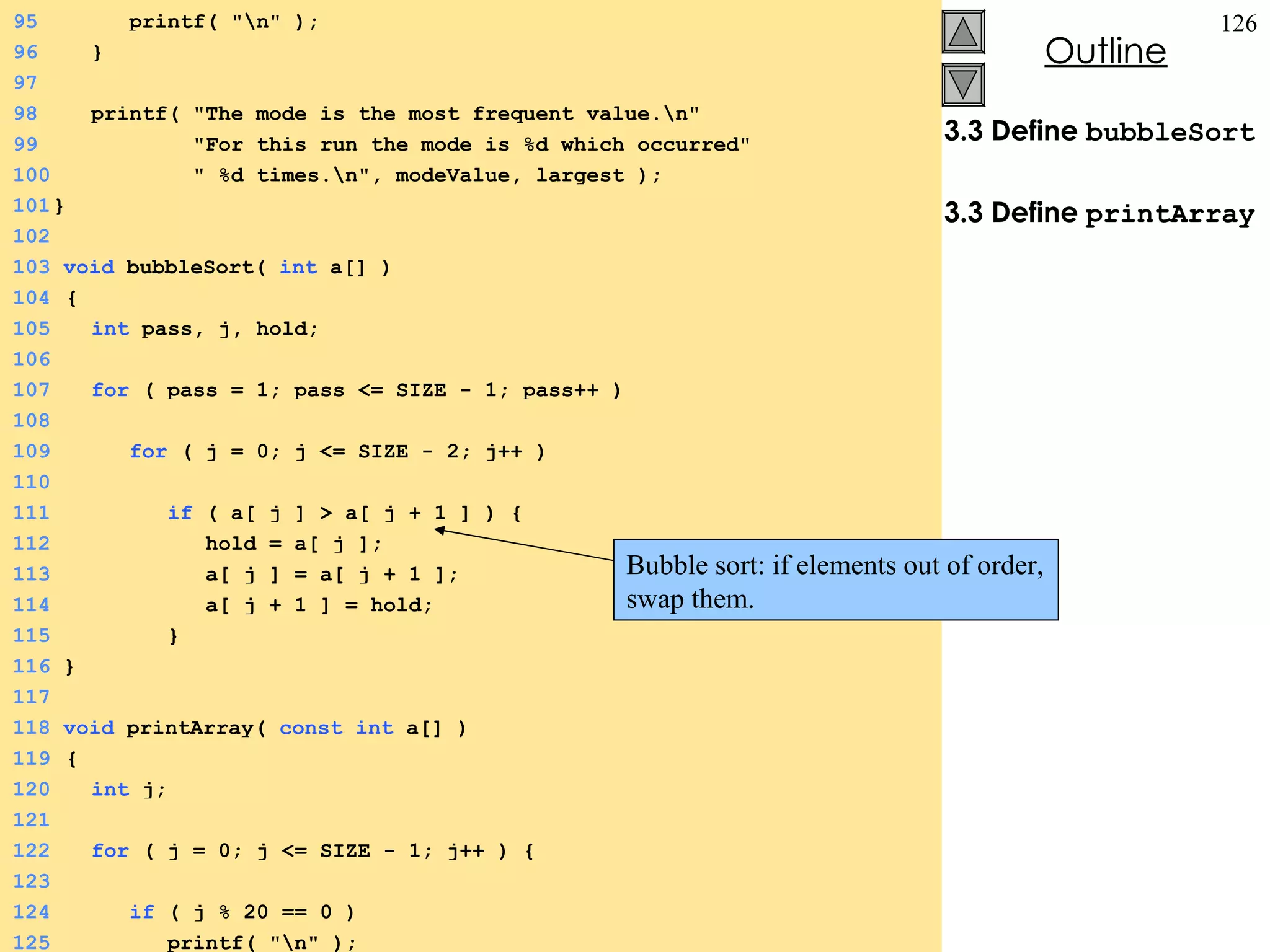The width and height of the screenshot is (1270, 952).
Task: Click line number 101 closing brace
Action: tap(60, 206)
